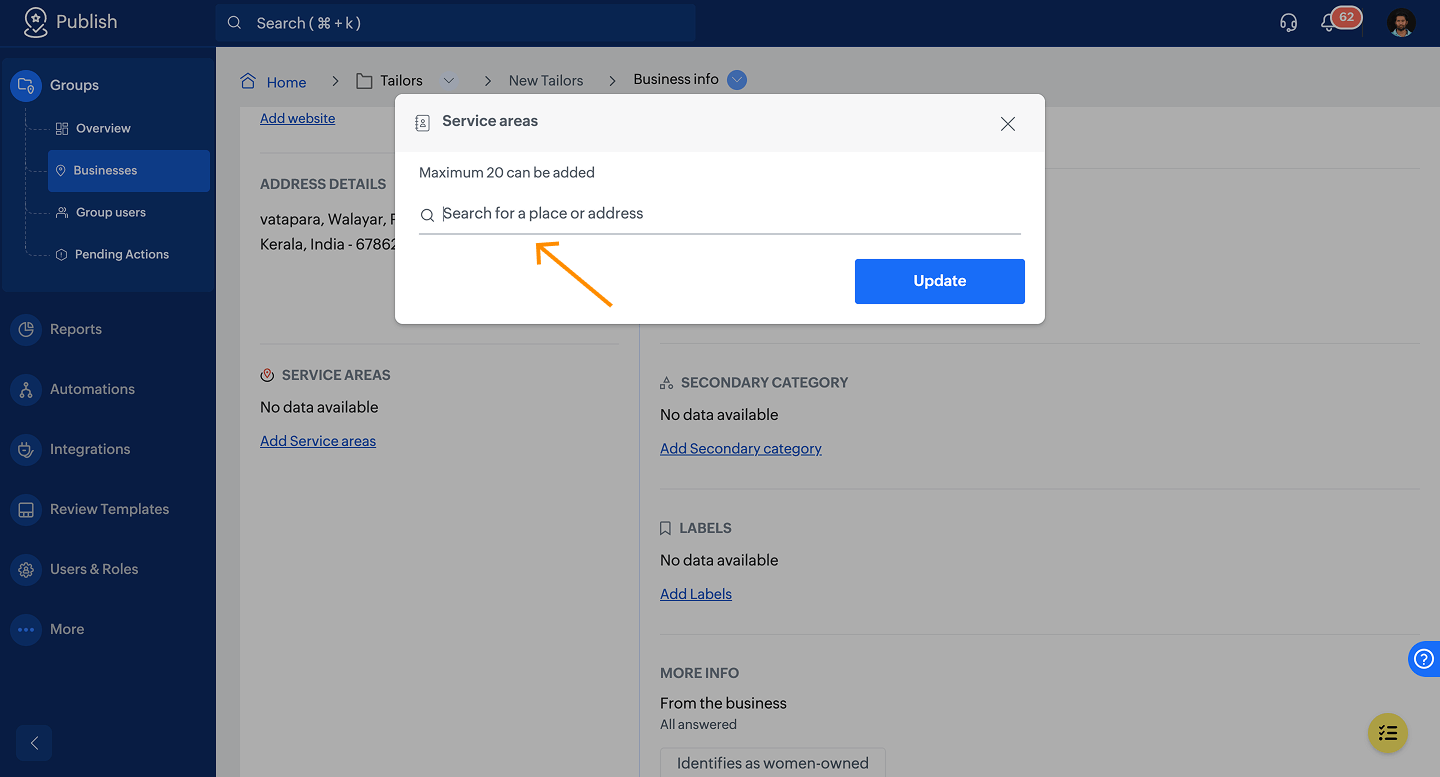Open the notifications bell
The width and height of the screenshot is (1440, 777).
[x=1329, y=23]
